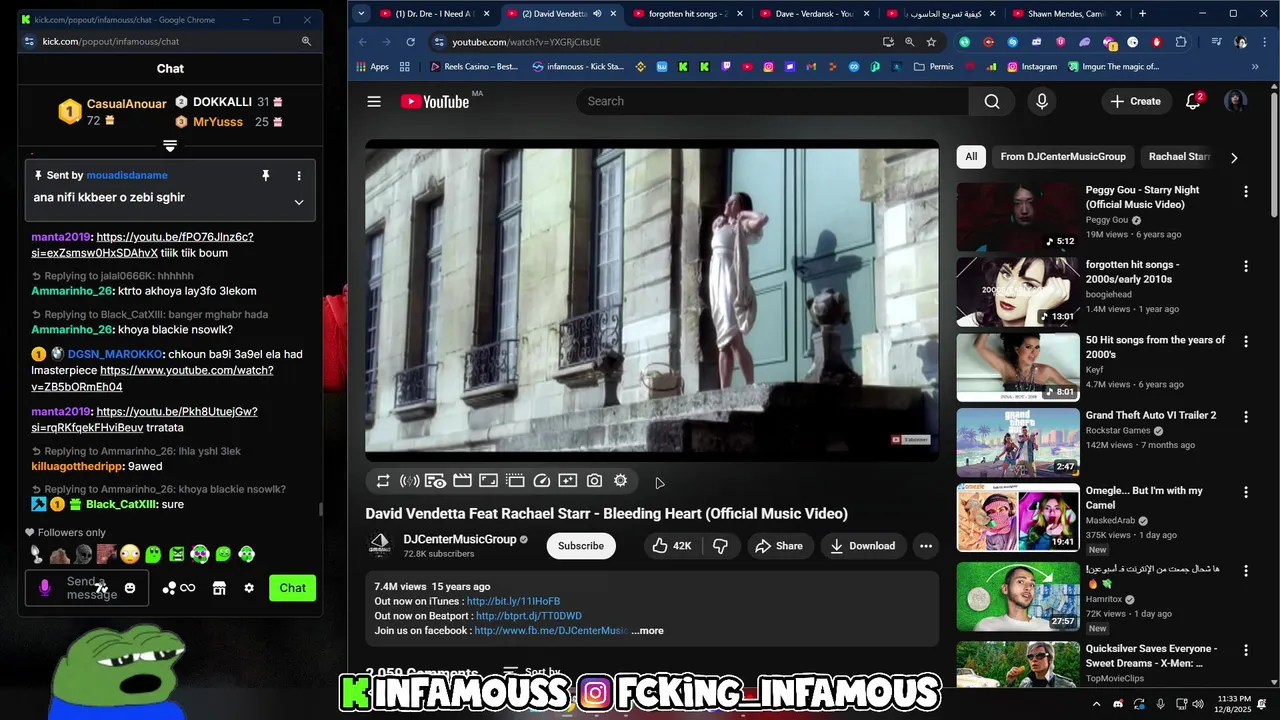Show more chips with the right arrow
The image size is (1280, 720).
1234,158
